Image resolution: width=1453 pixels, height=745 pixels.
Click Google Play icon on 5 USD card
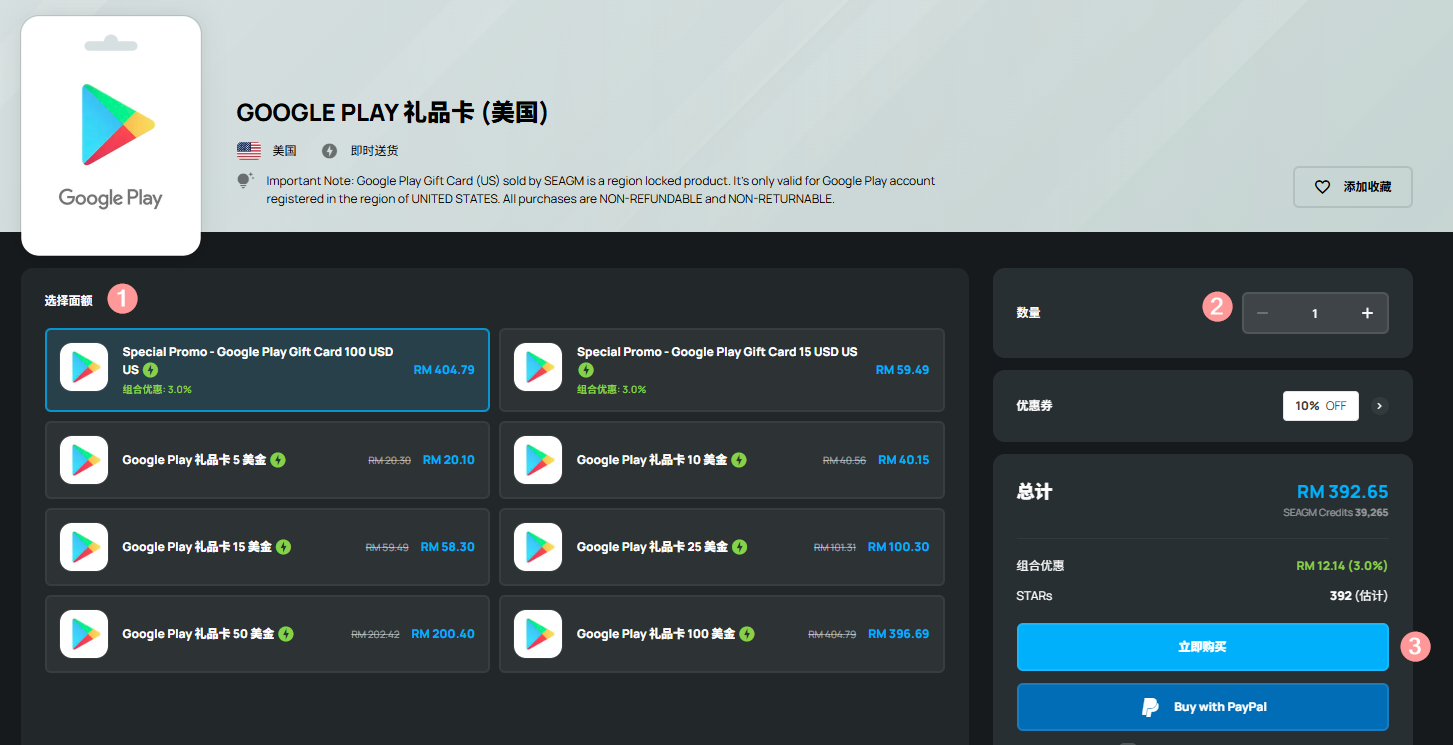(x=84, y=460)
